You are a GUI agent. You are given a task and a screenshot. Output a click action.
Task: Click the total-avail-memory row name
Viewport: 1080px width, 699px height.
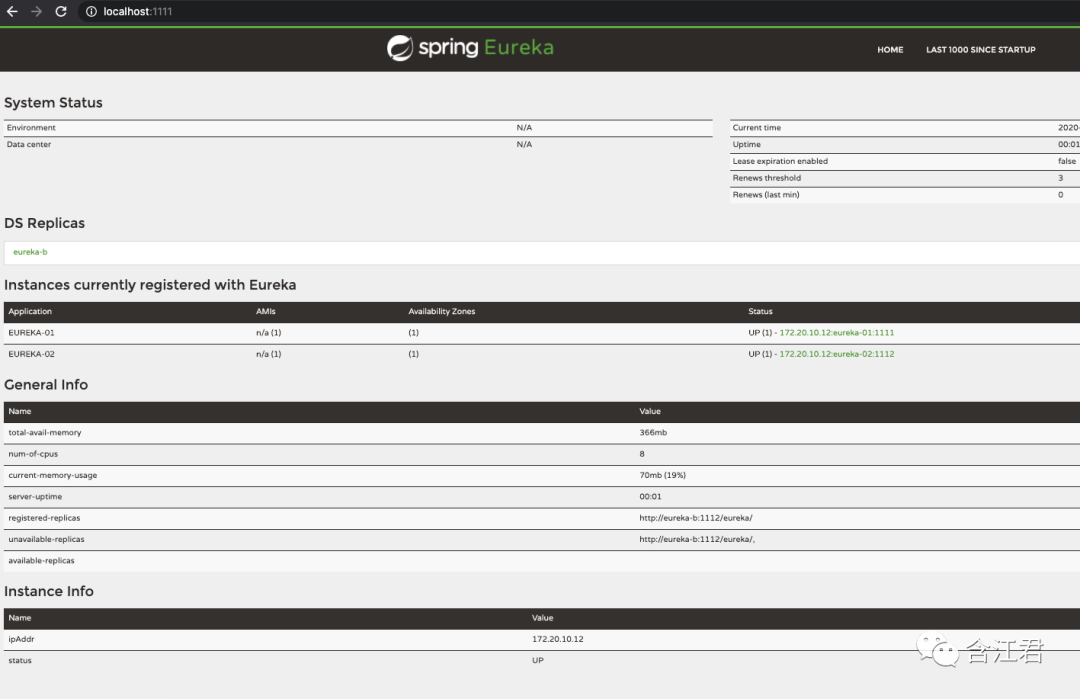coord(45,432)
